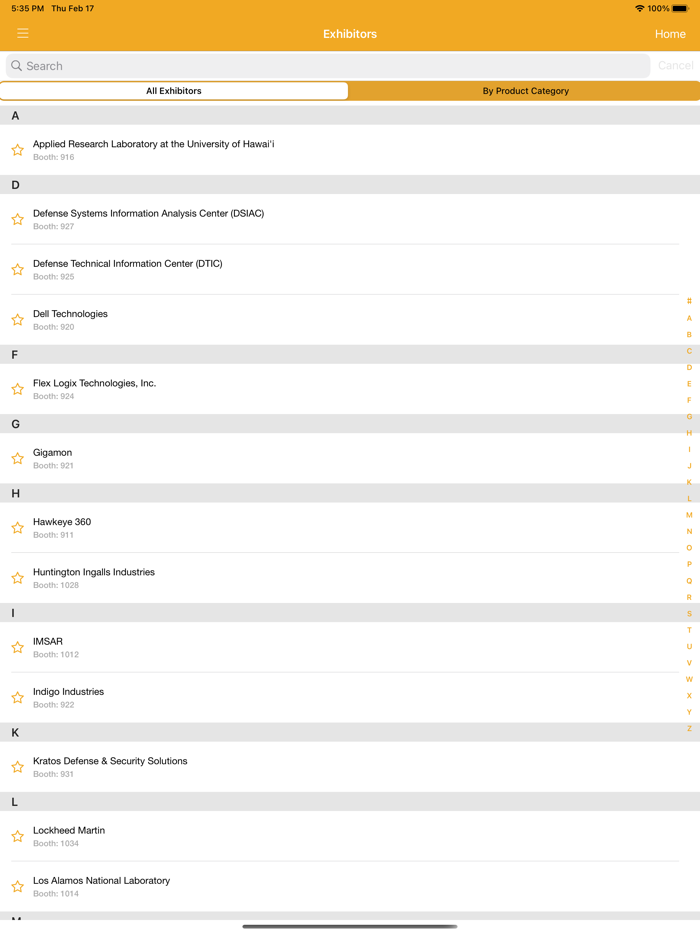The image size is (700, 934).
Task: Favorite Dell Technologies with star icon
Action: (18, 320)
